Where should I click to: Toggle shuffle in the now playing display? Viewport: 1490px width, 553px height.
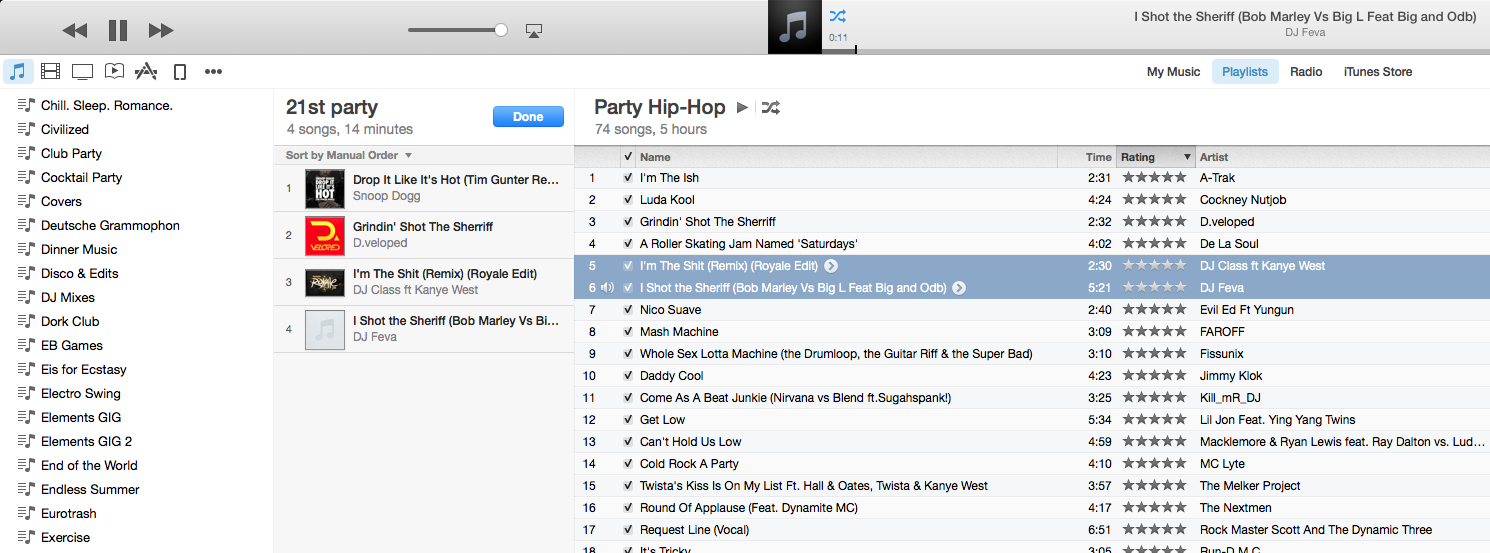coord(838,16)
